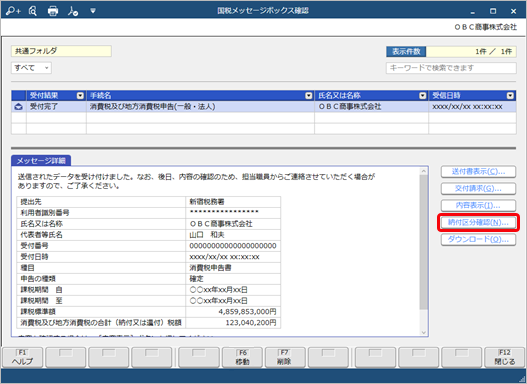Image resolution: width=527 pixels, height=384 pixels.
Task: Click the 受付結果 column header
Action: 56,96
